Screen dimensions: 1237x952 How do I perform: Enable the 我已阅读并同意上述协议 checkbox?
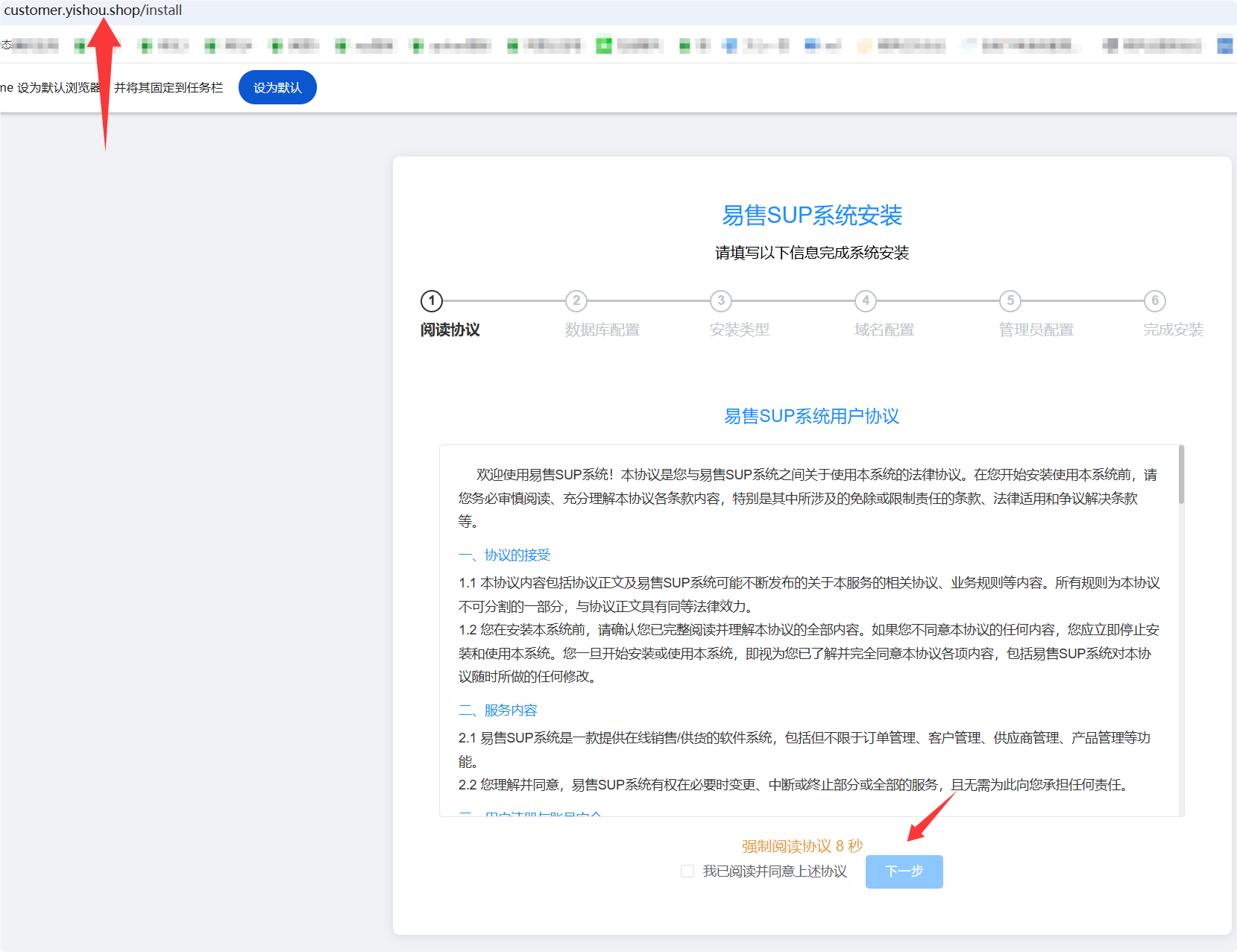coord(687,871)
